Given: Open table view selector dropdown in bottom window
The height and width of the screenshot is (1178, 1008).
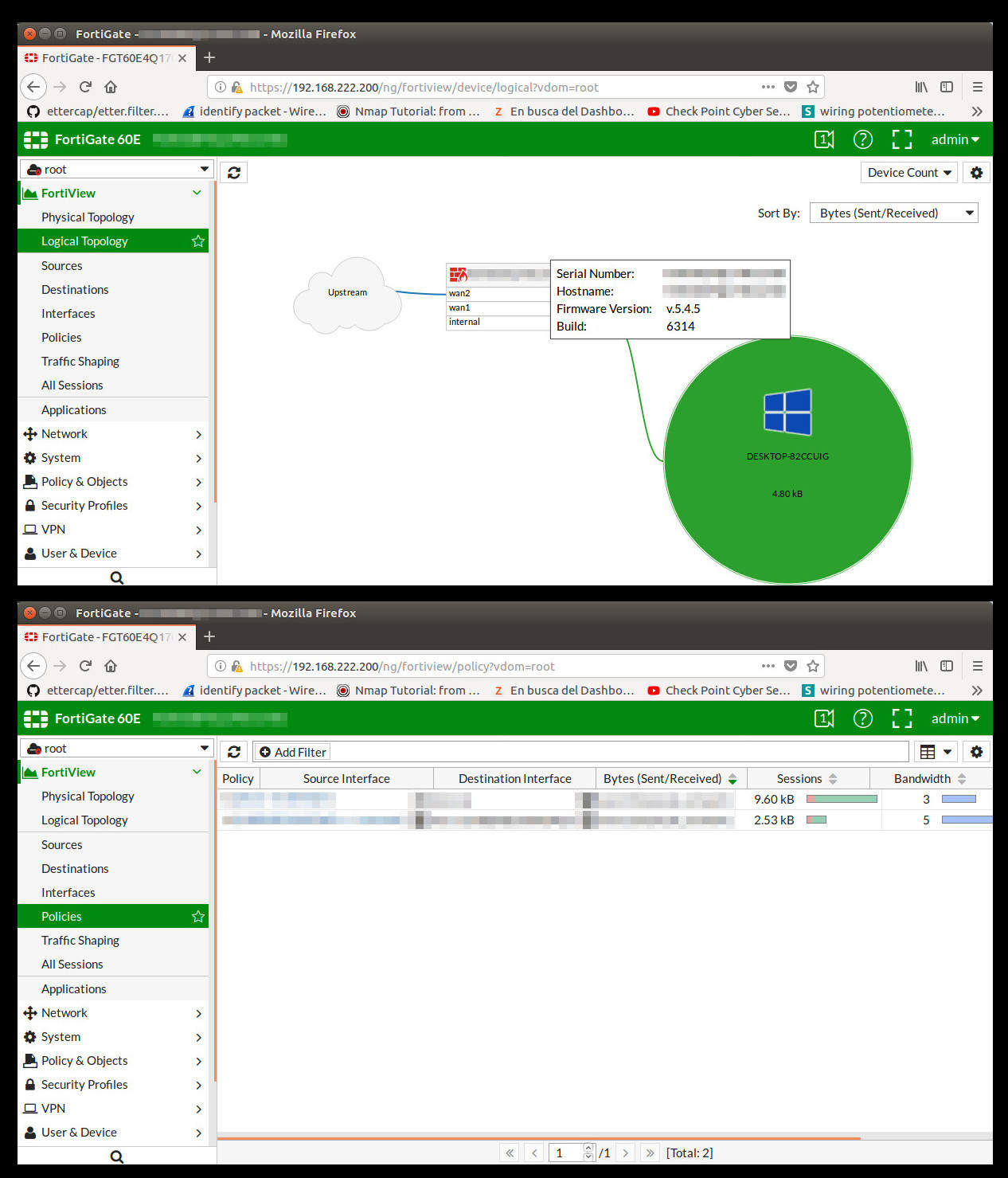Looking at the screenshot, I should point(936,752).
